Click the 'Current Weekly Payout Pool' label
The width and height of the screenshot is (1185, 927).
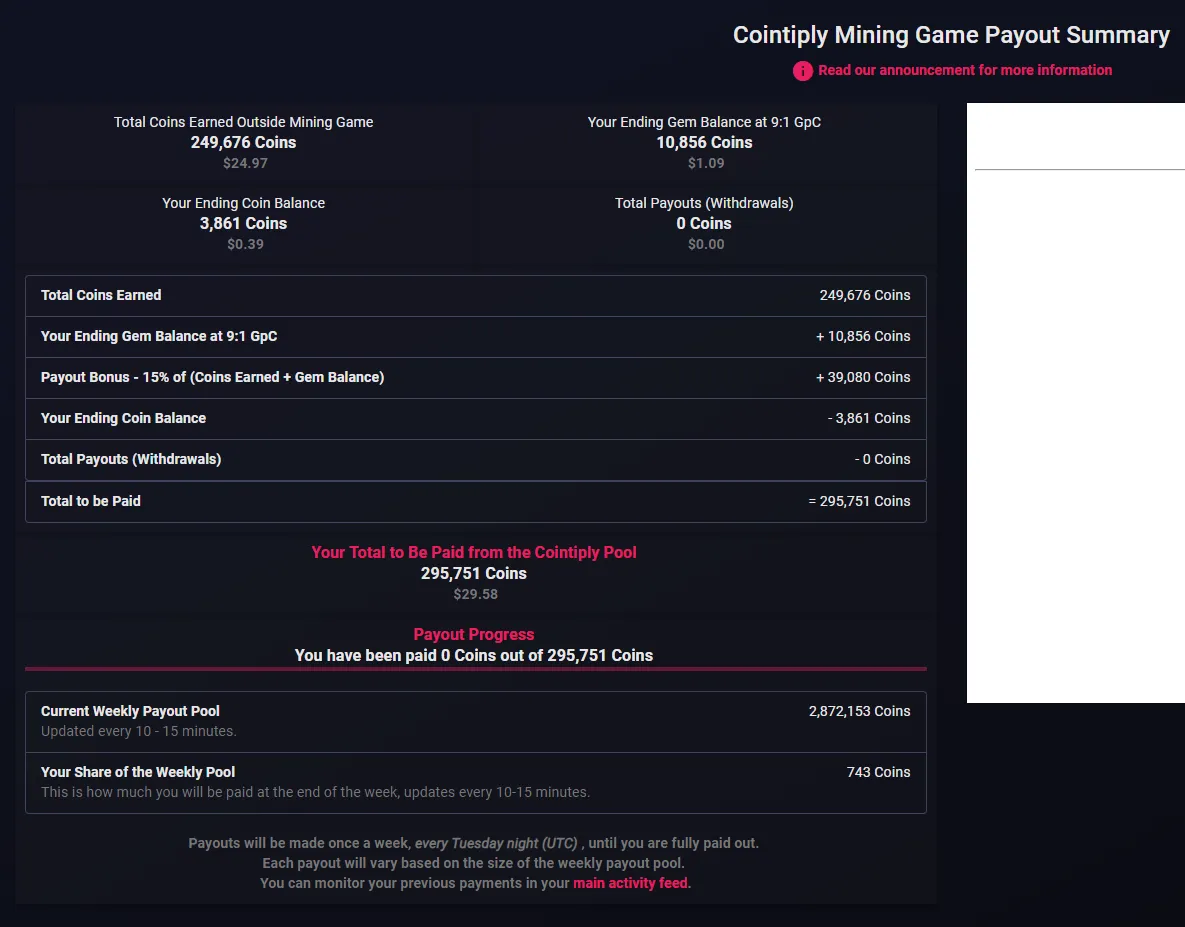(x=130, y=711)
